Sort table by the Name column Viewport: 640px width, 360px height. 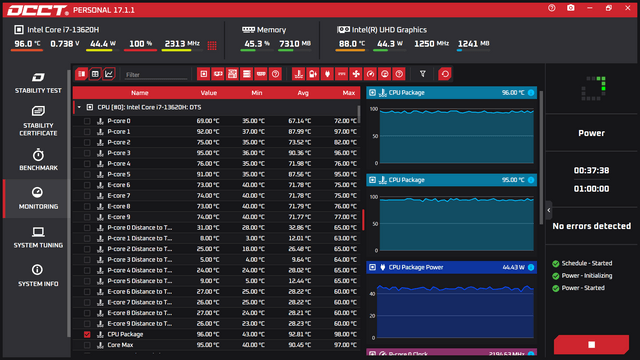140,93
